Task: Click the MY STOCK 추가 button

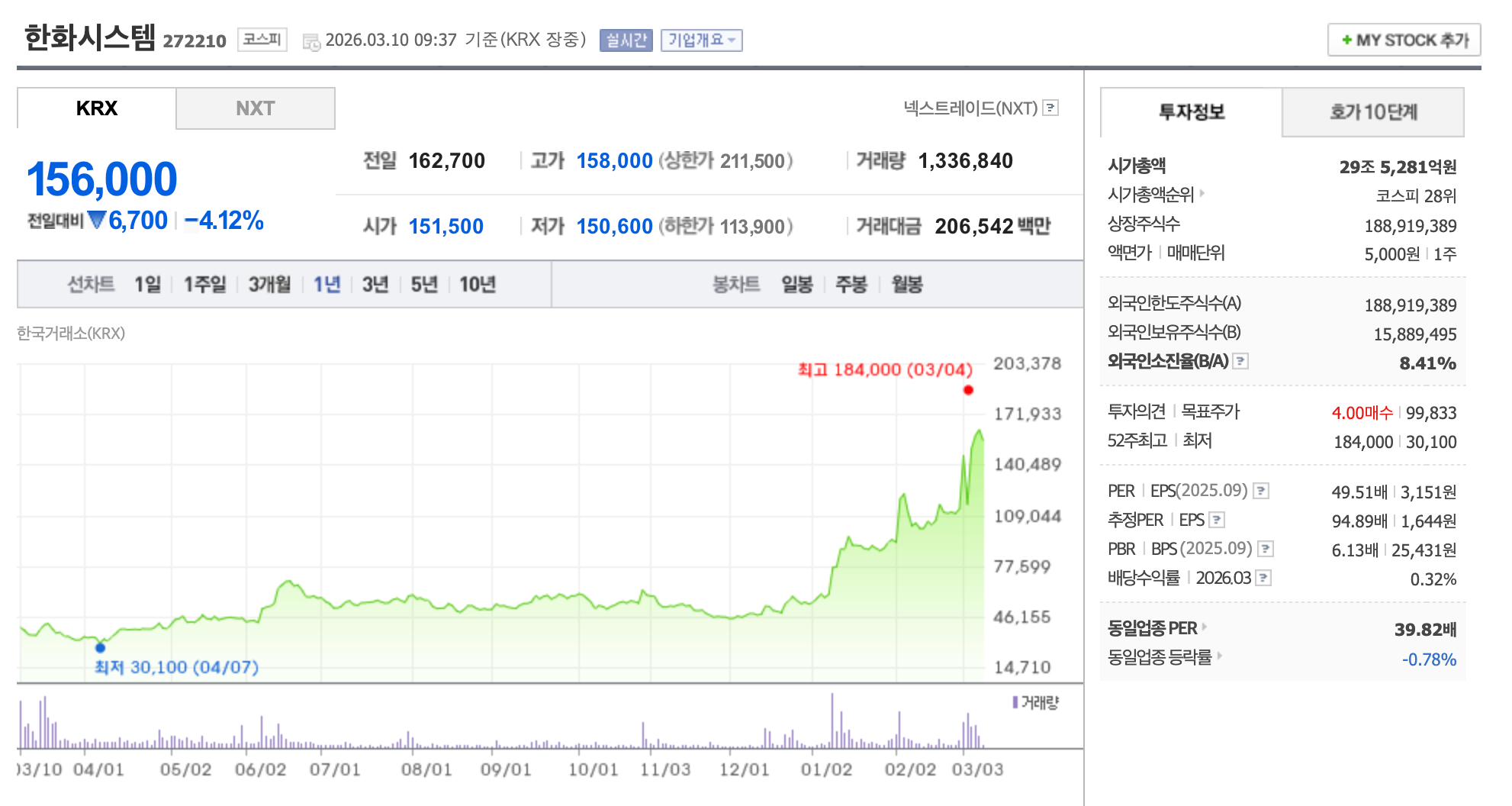Action: [1404, 40]
